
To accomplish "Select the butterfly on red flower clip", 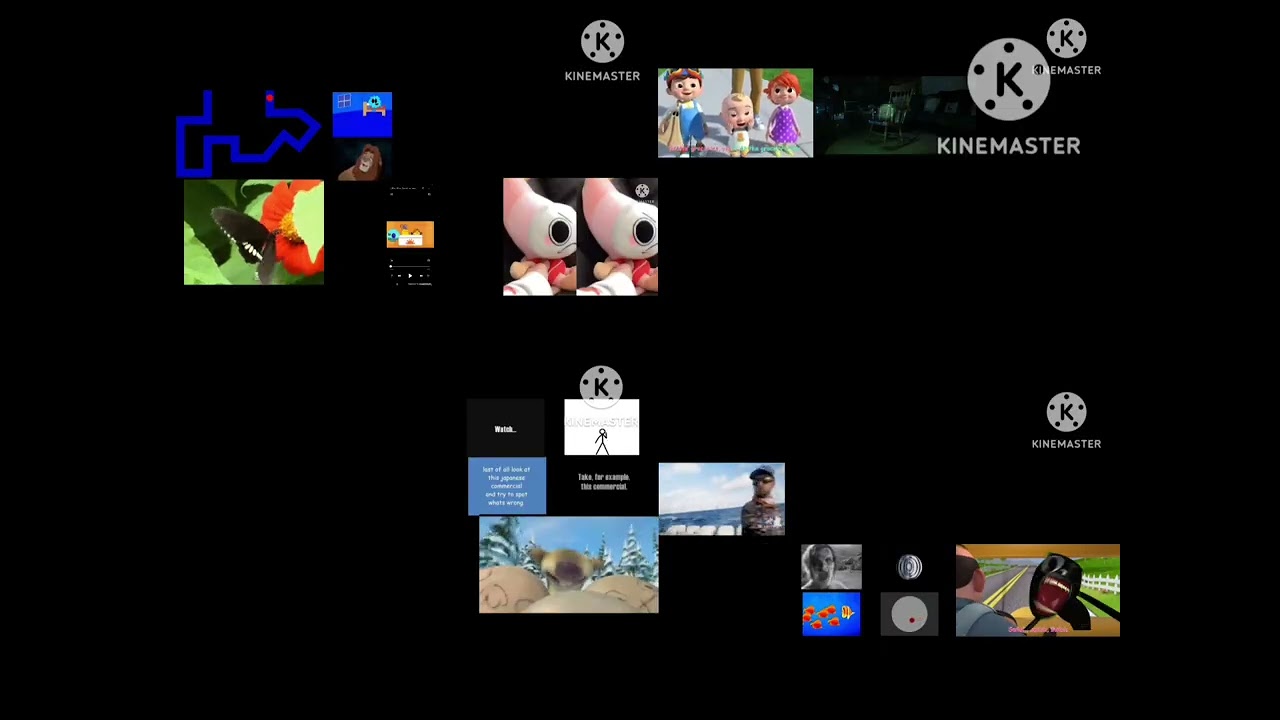I will tap(254, 232).
